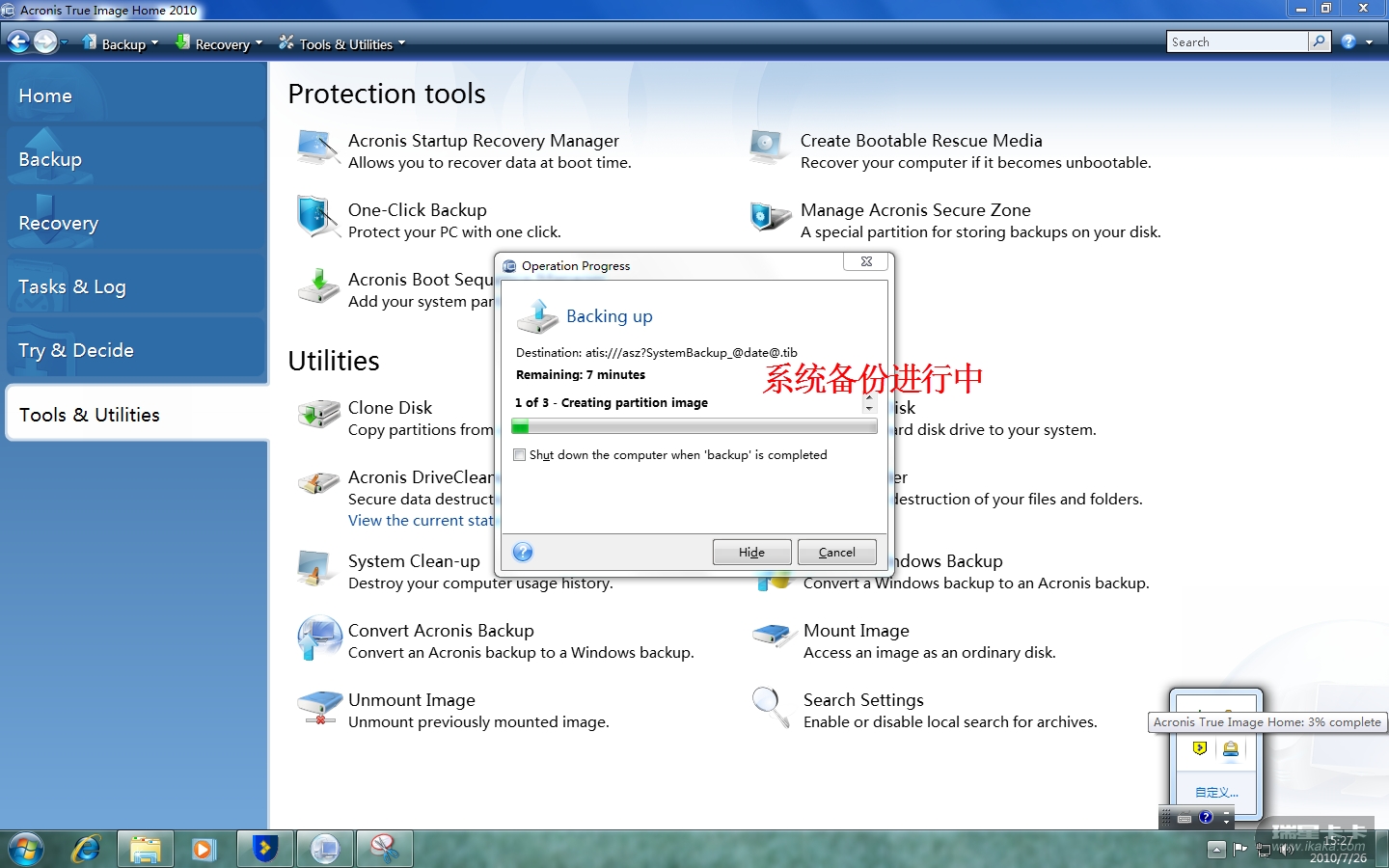Click the Convert Acronis Backup icon
The image size is (1389, 868).
pos(319,637)
